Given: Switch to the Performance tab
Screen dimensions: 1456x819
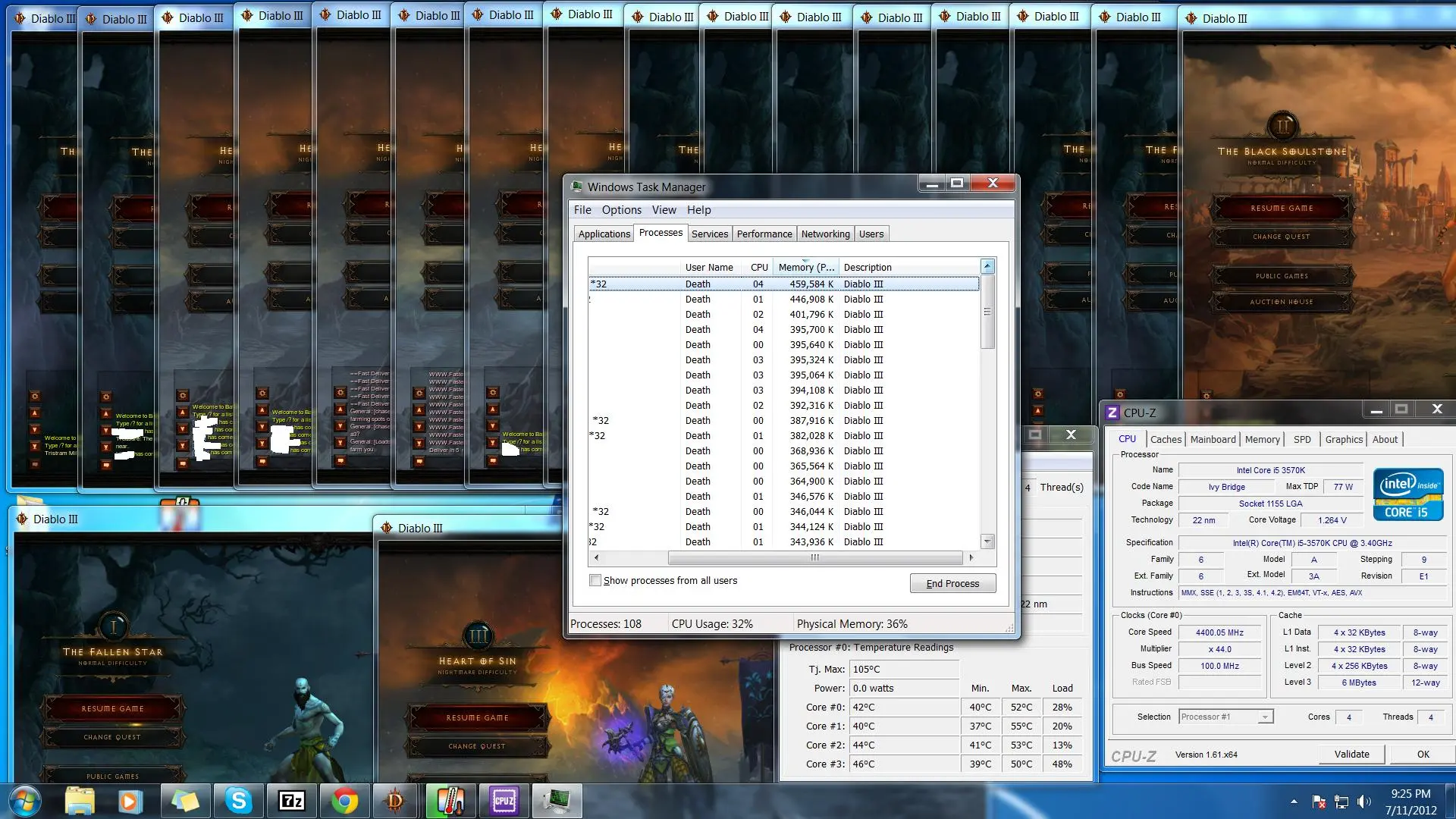Looking at the screenshot, I should 764,234.
